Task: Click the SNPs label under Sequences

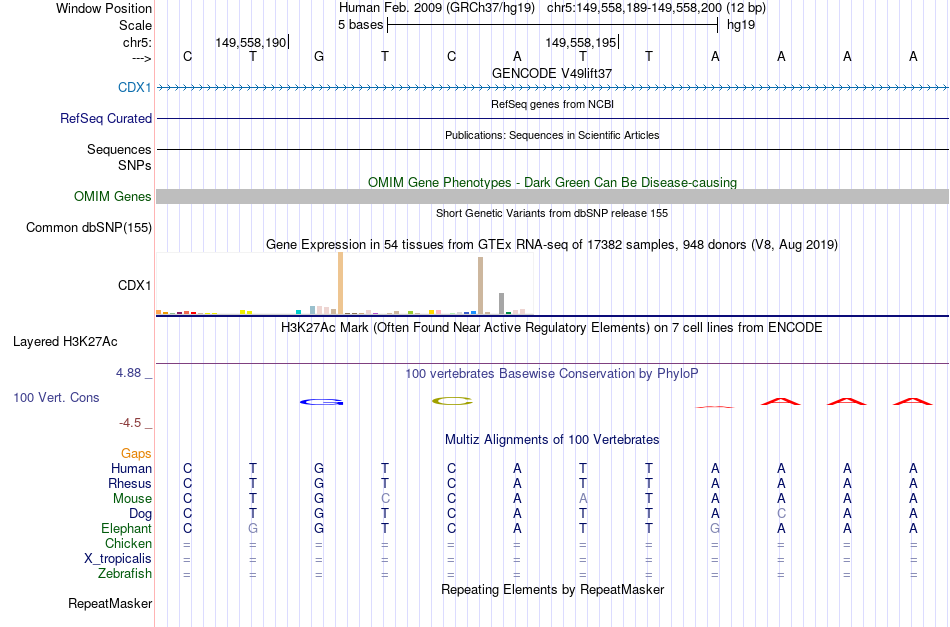Action: pos(135,165)
